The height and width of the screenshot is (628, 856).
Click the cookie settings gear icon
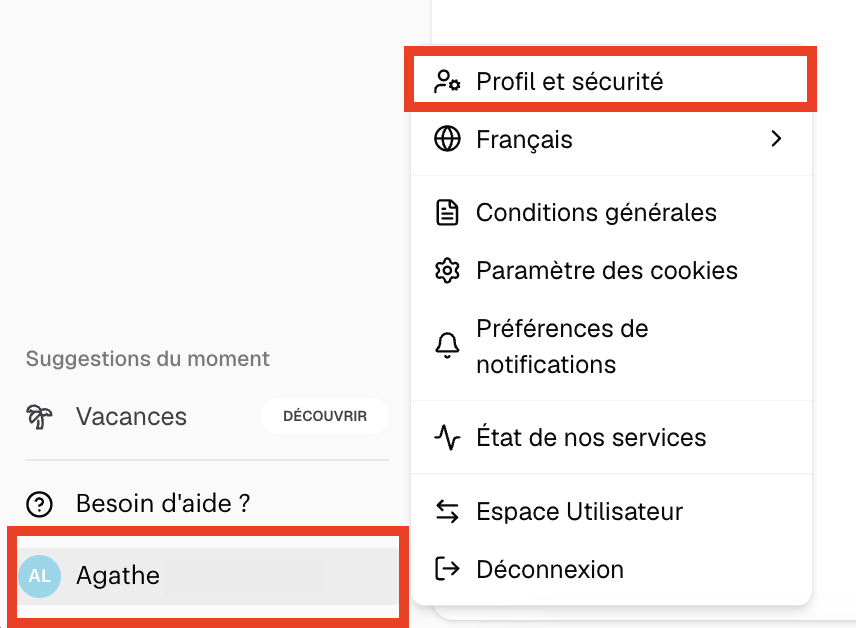click(x=447, y=271)
